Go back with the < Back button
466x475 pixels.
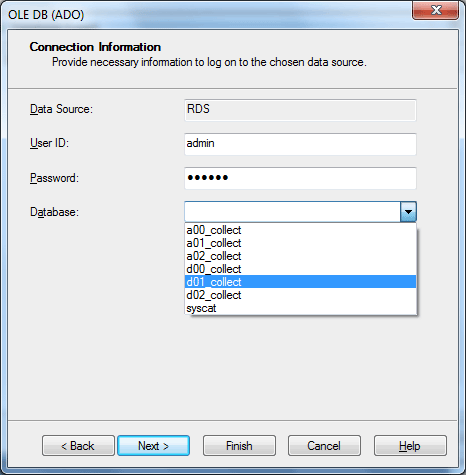[78, 445]
